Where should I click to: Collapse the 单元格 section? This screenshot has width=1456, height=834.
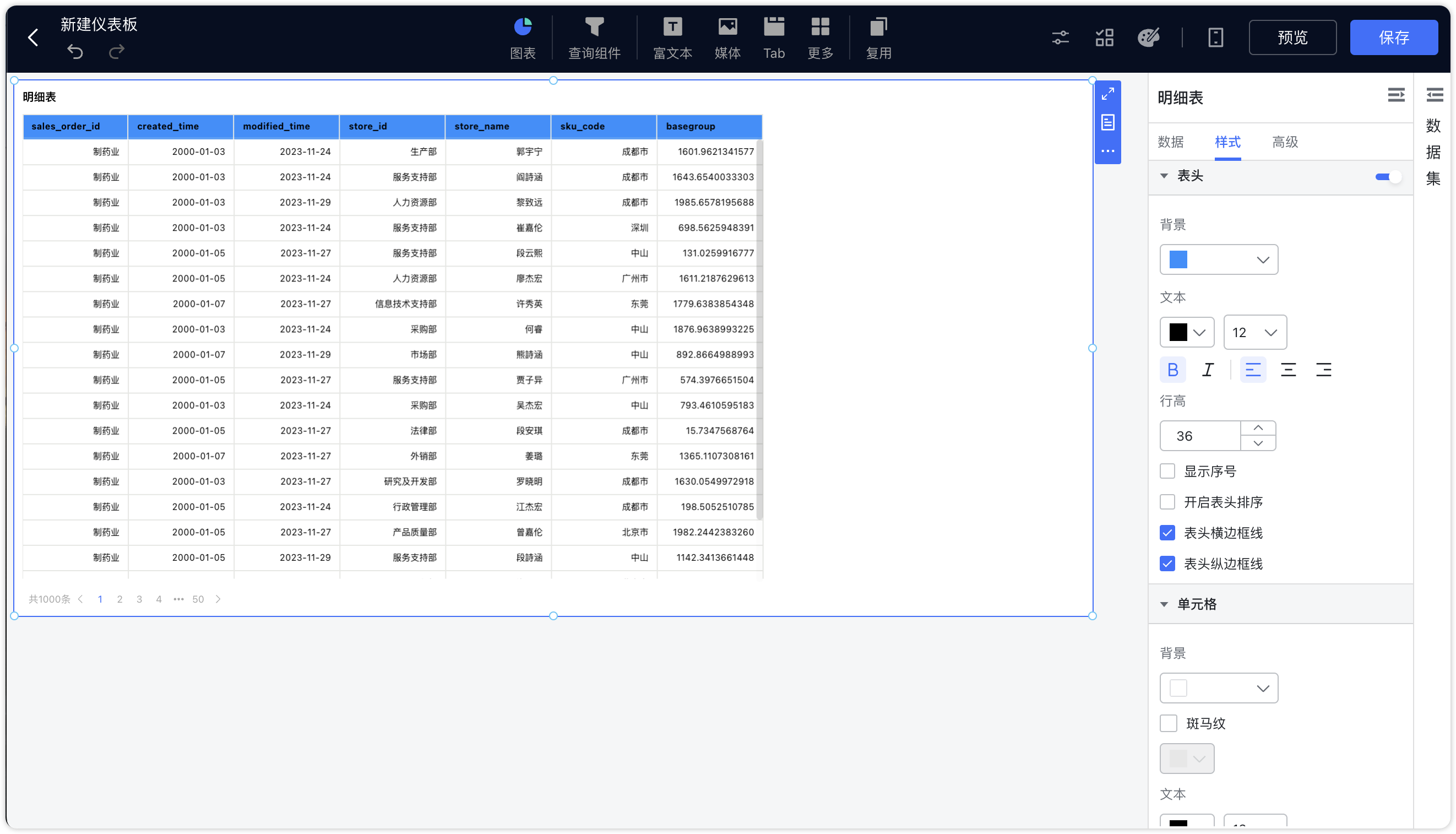[1164, 605]
